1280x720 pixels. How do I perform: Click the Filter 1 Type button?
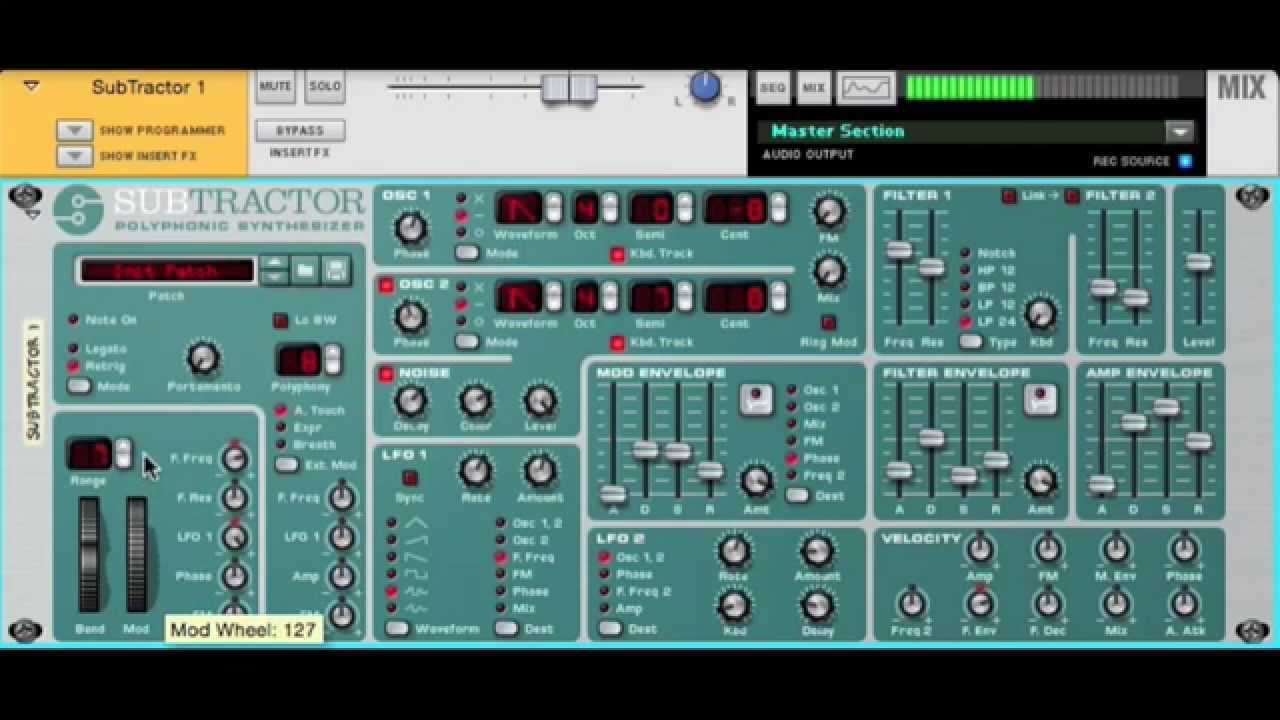click(x=970, y=342)
